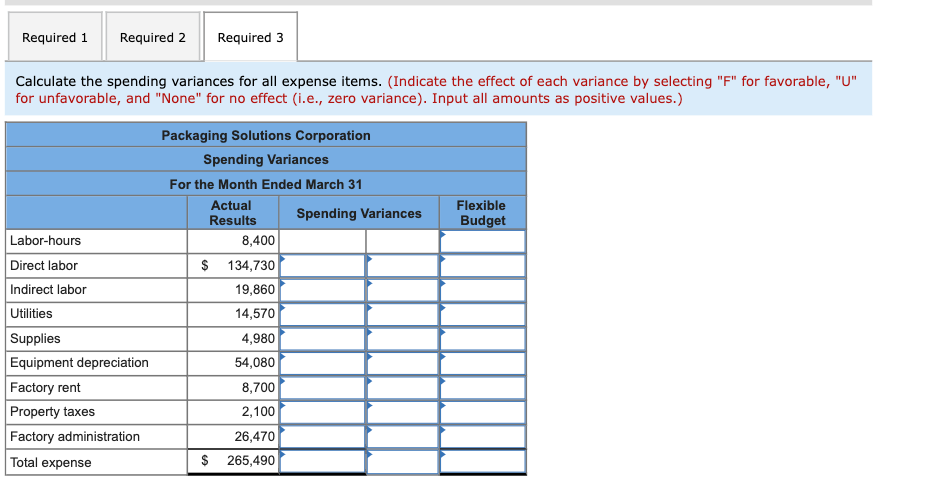Viewport: 932px width, 482px height.
Task: Select the Supplies actual value 4,980
Action: [x=258, y=339]
